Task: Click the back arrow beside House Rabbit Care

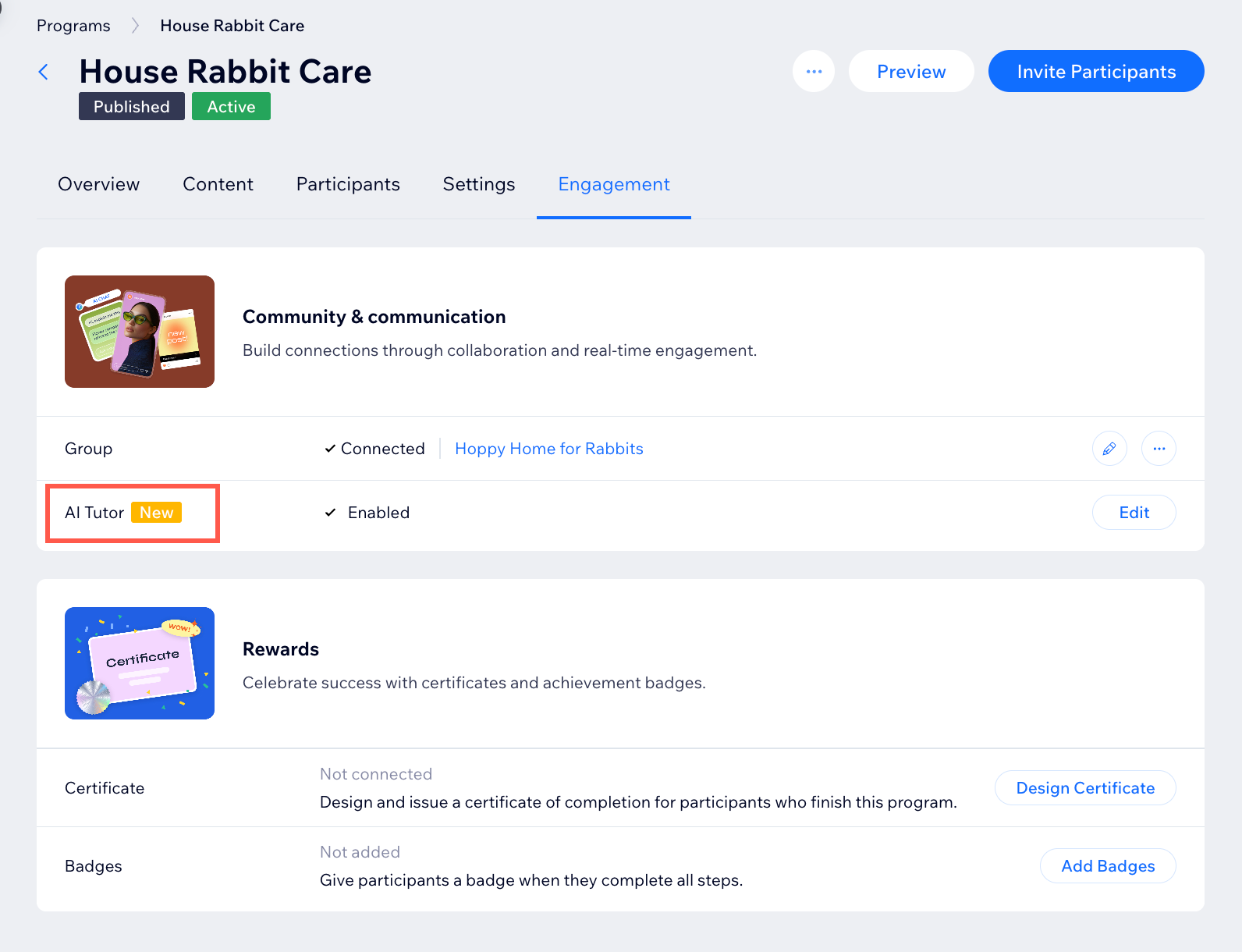Action: [x=44, y=71]
